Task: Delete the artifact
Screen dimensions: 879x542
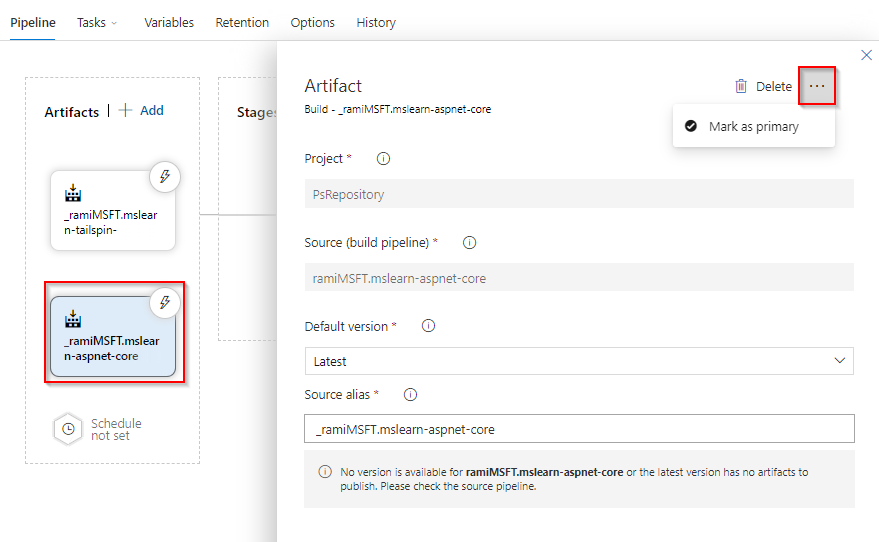Action: click(763, 87)
